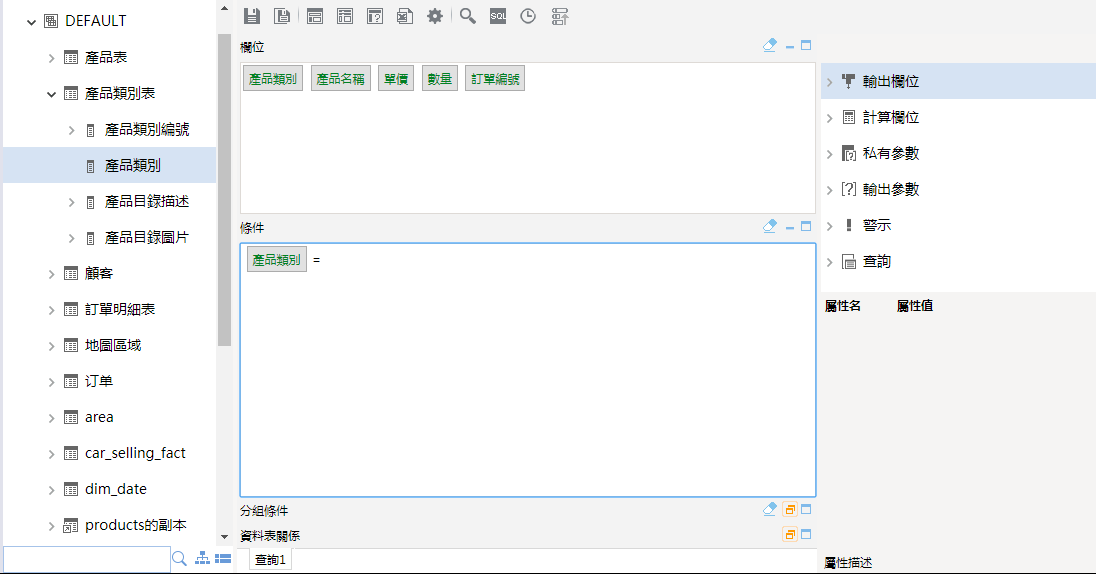
Task: Click the Save As icon
Action: (x=282, y=15)
